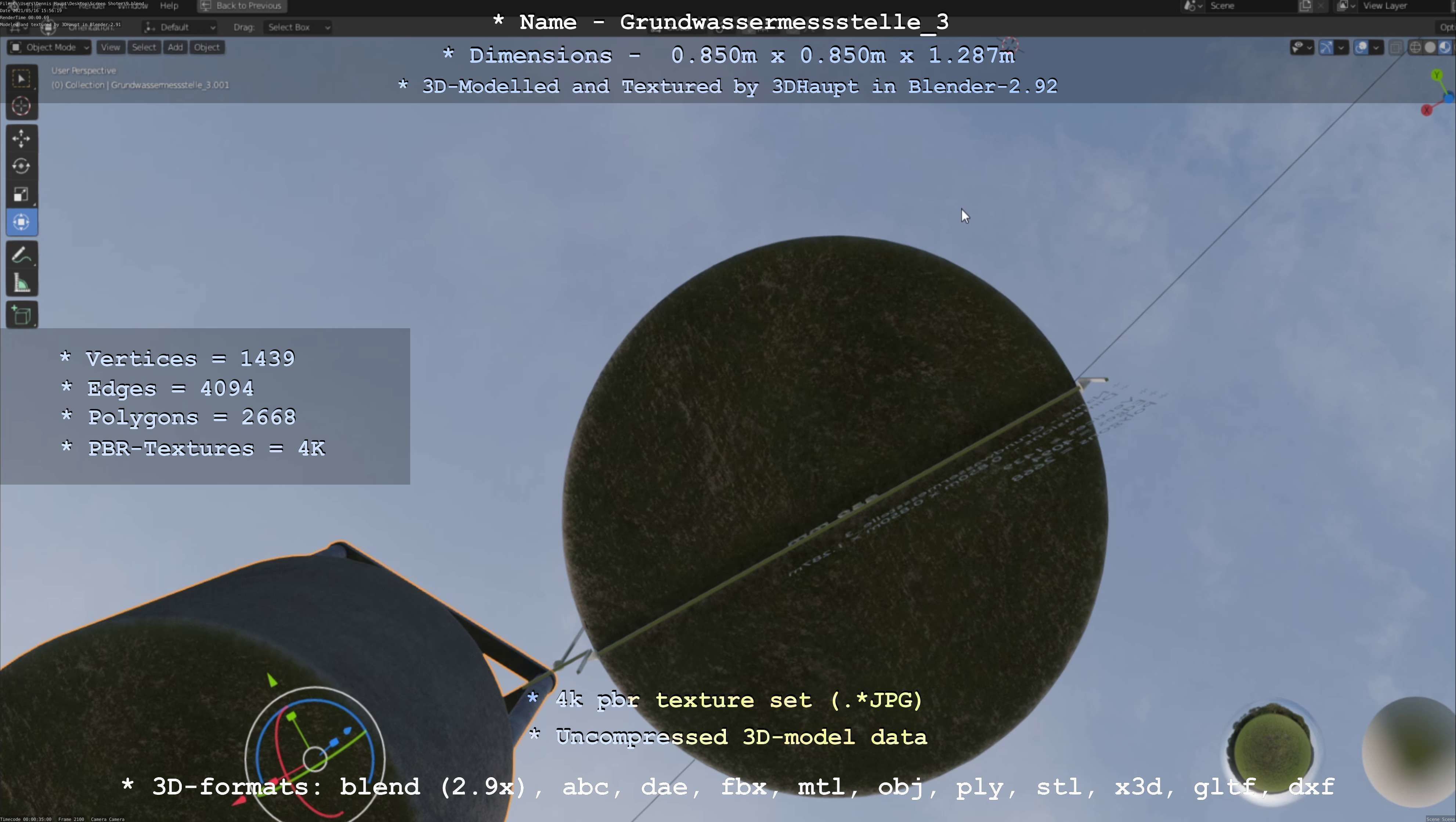The width and height of the screenshot is (1456, 822).
Task: Open the Object Mode dropdown
Action: 49,47
